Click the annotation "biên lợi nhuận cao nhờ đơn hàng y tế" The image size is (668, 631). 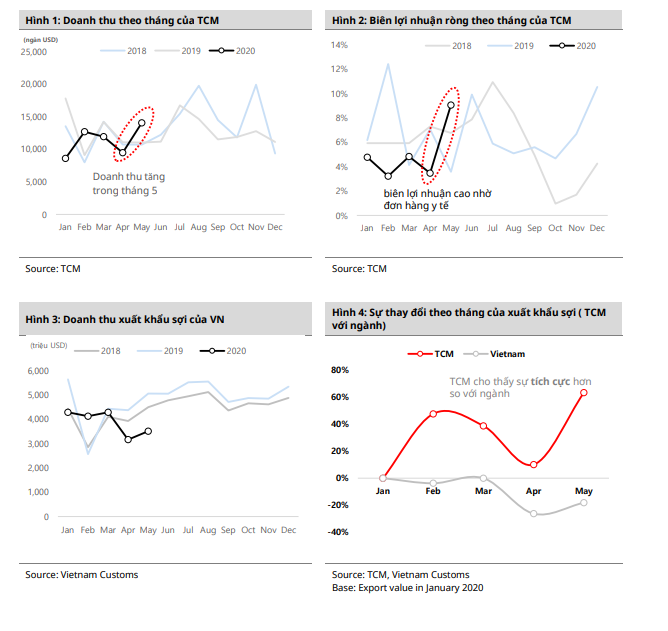pos(437,199)
